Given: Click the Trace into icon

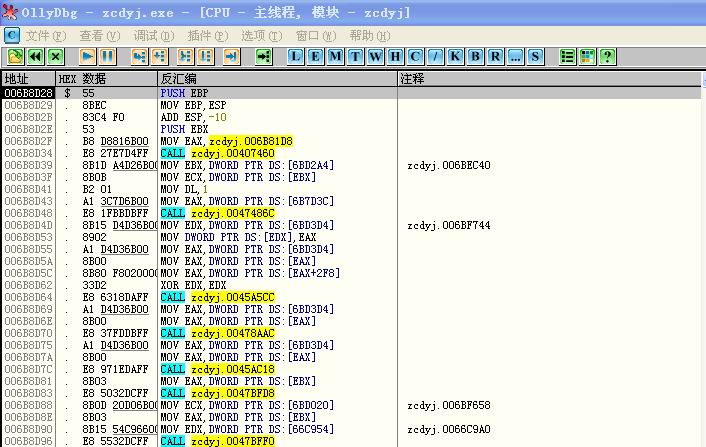Looking at the screenshot, I should pyautogui.click(x=186, y=57).
